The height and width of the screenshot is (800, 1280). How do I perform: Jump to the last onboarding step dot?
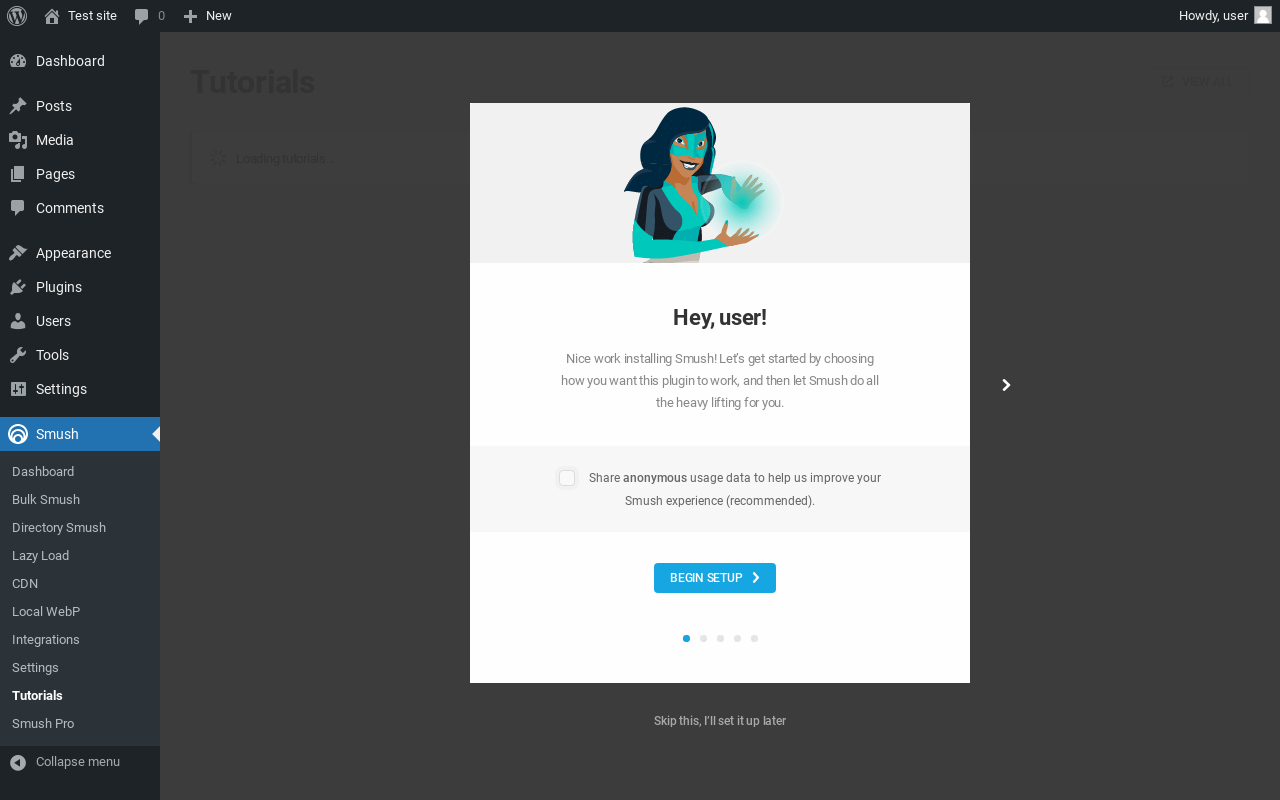(754, 638)
